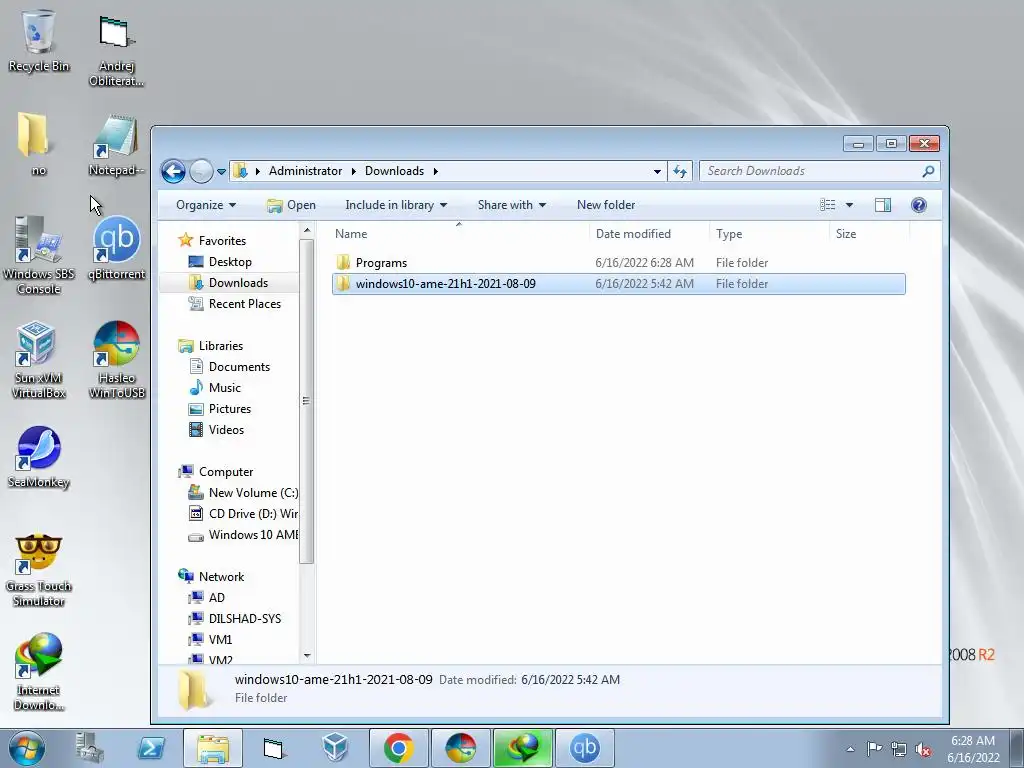Toggle the preview pane button
1024x768 pixels.
pyautogui.click(x=883, y=205)
